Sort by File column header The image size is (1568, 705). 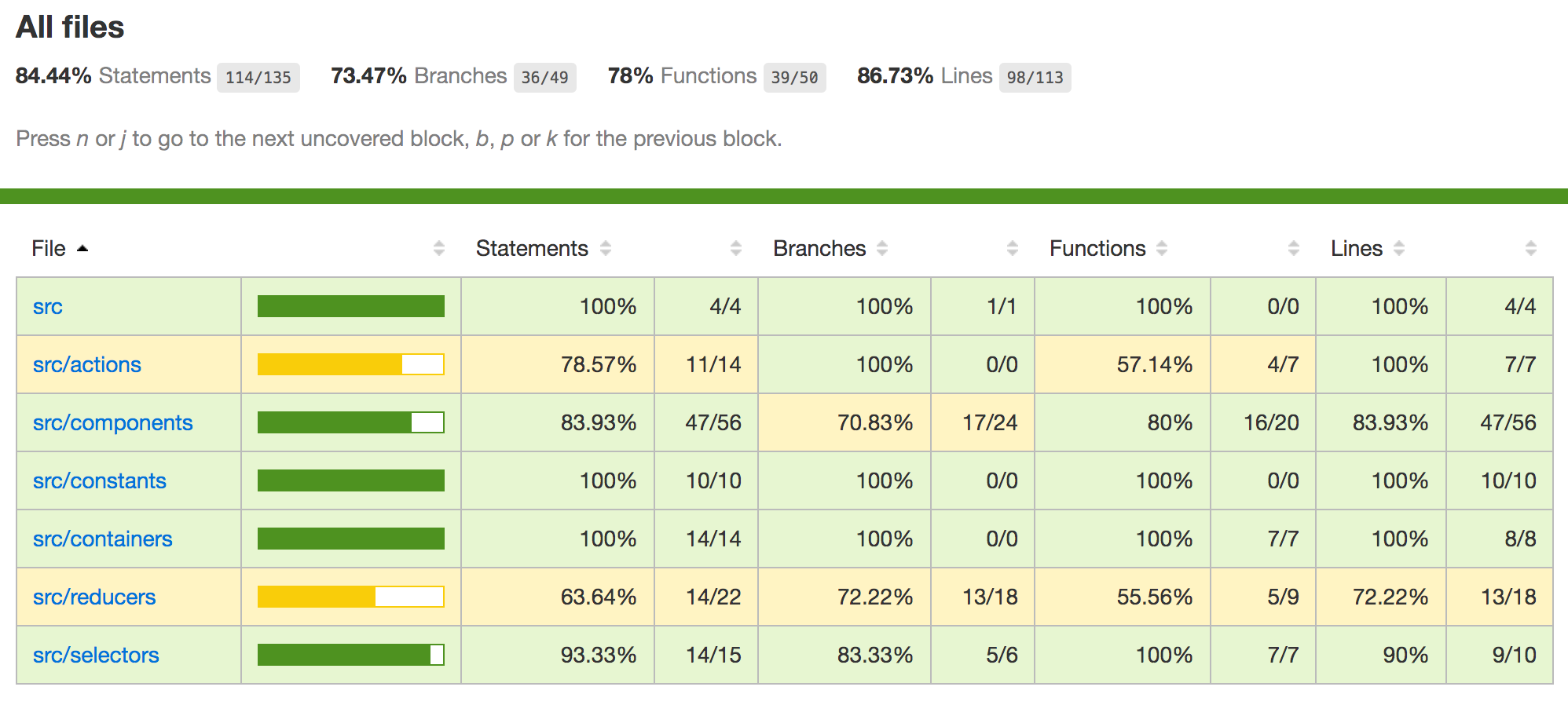tap(60, 249)
